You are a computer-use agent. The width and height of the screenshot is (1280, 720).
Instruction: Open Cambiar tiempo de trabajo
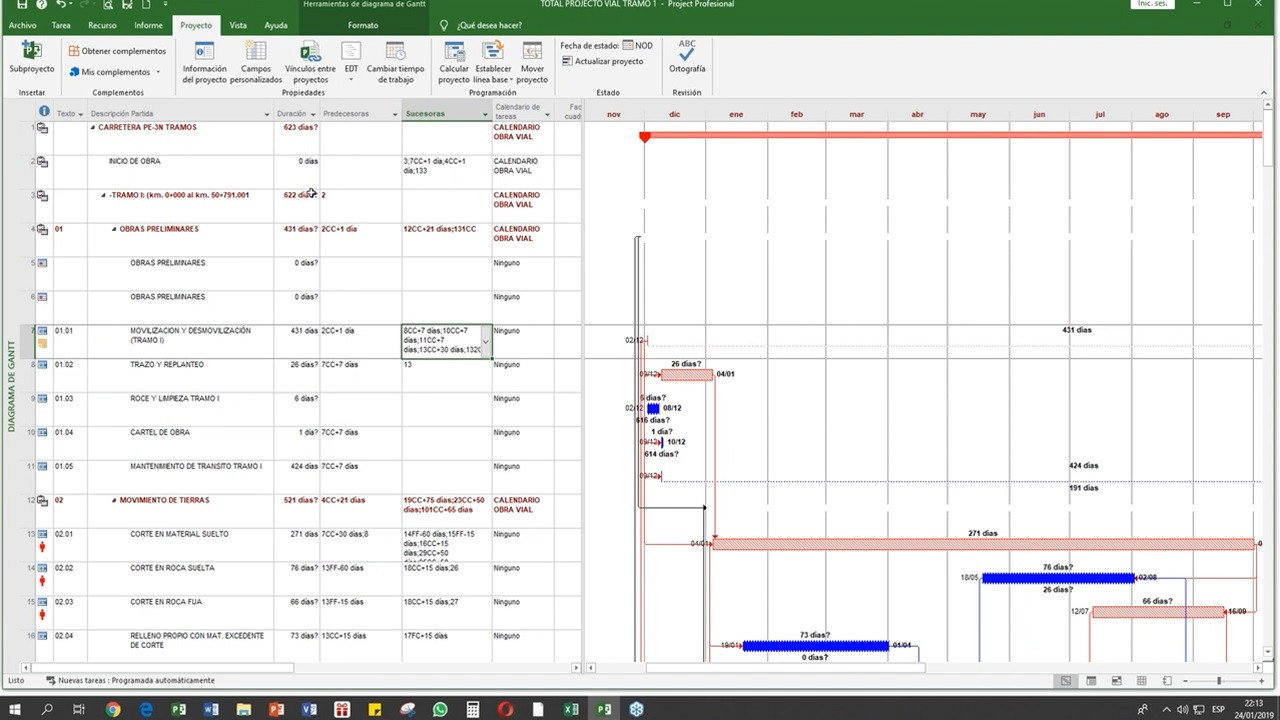395,52
